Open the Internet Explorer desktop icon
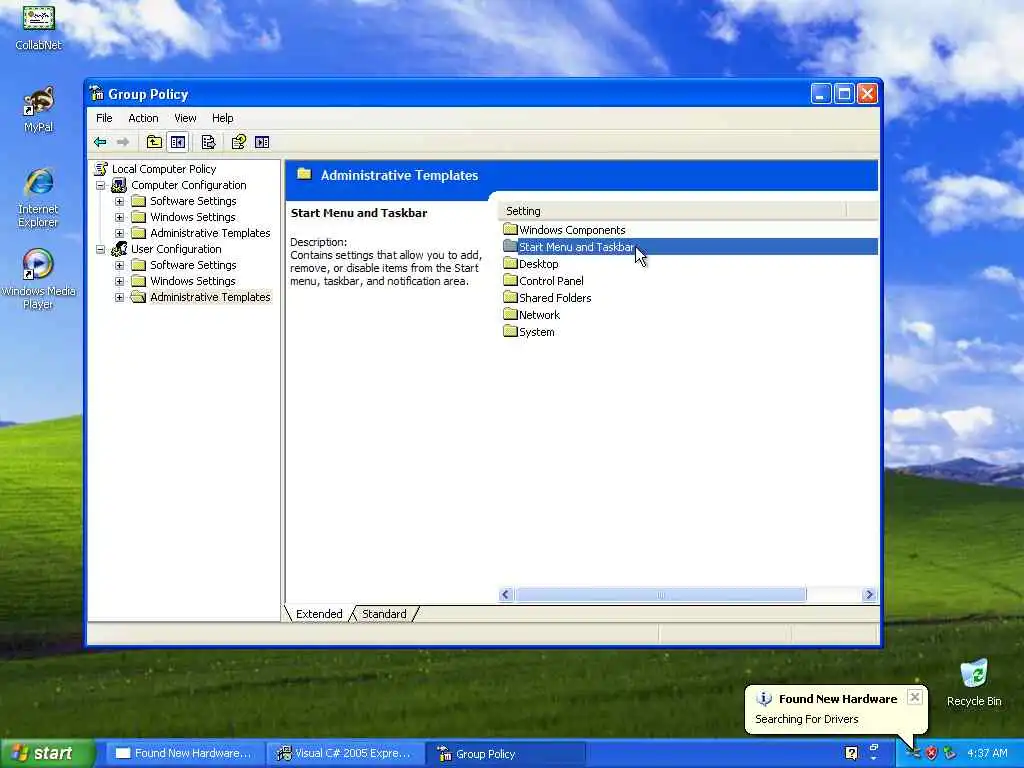The width and height of the screenshot is (1024, 768). point(39,198)
